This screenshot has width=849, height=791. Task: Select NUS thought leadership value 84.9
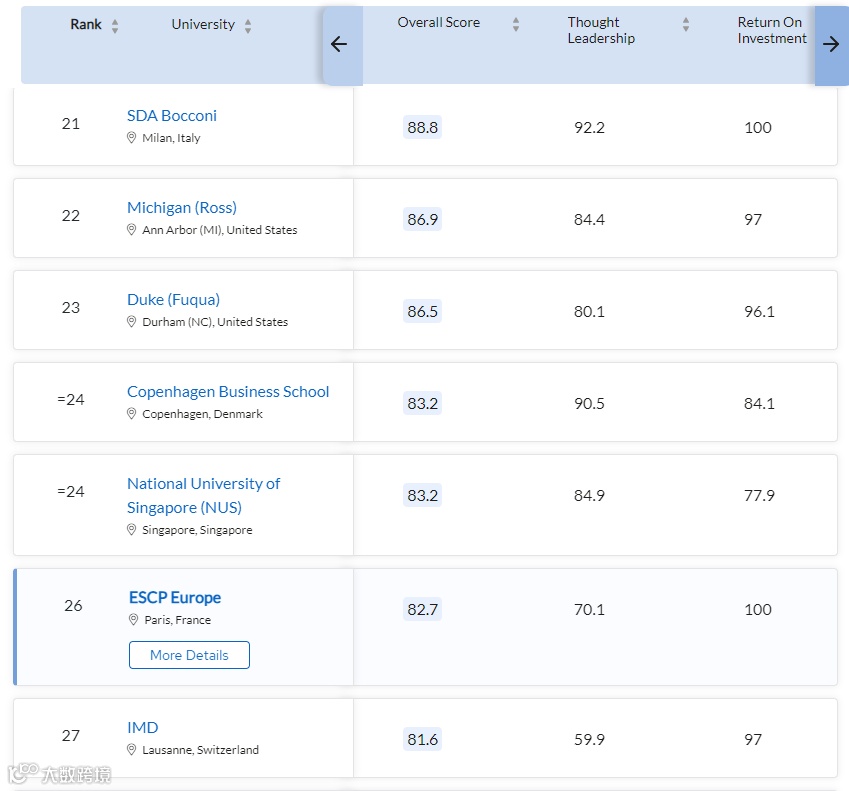(589, 495)
